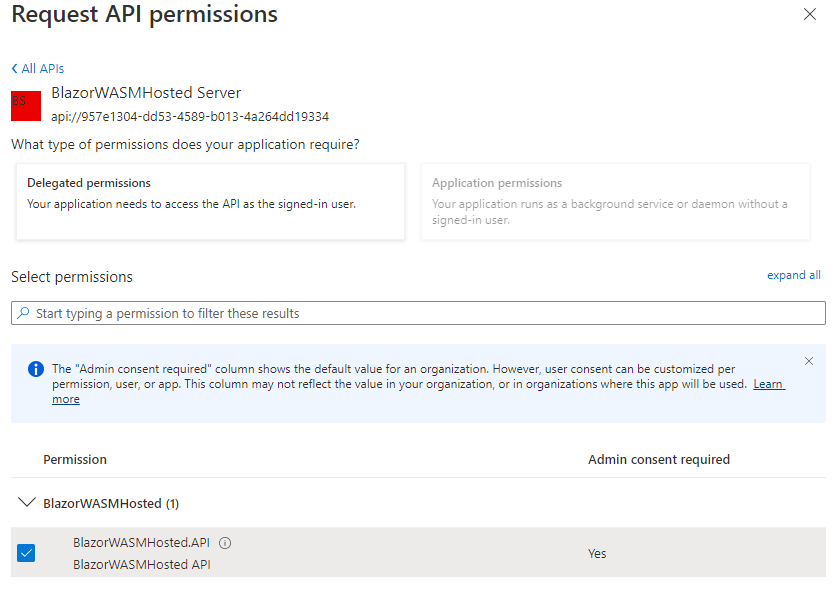Click the blue info circle icon in banner
This screenshot has height=596, width=836.
35,369
